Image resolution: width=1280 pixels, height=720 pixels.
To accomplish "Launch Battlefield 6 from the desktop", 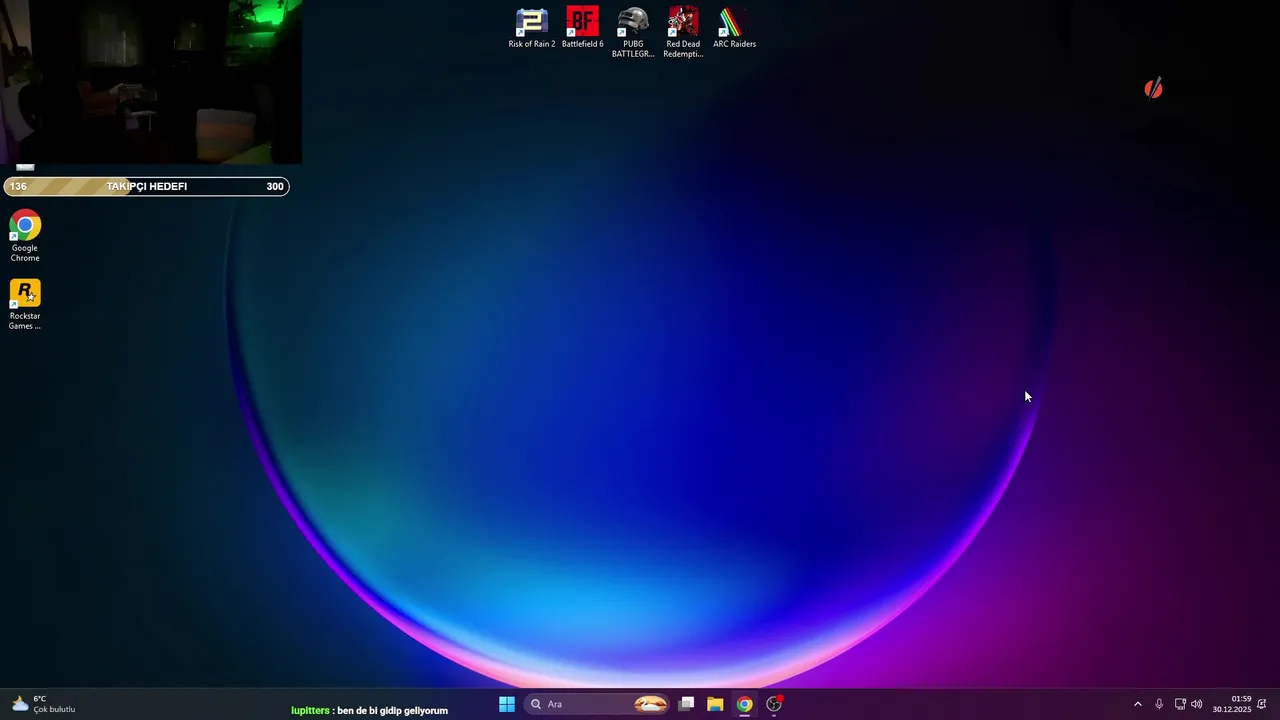I will pos(582,28).
